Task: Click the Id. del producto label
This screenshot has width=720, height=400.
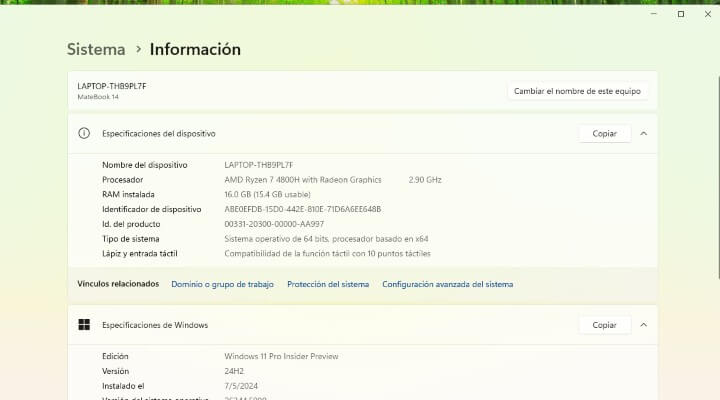Action: (x=131, y=224)
